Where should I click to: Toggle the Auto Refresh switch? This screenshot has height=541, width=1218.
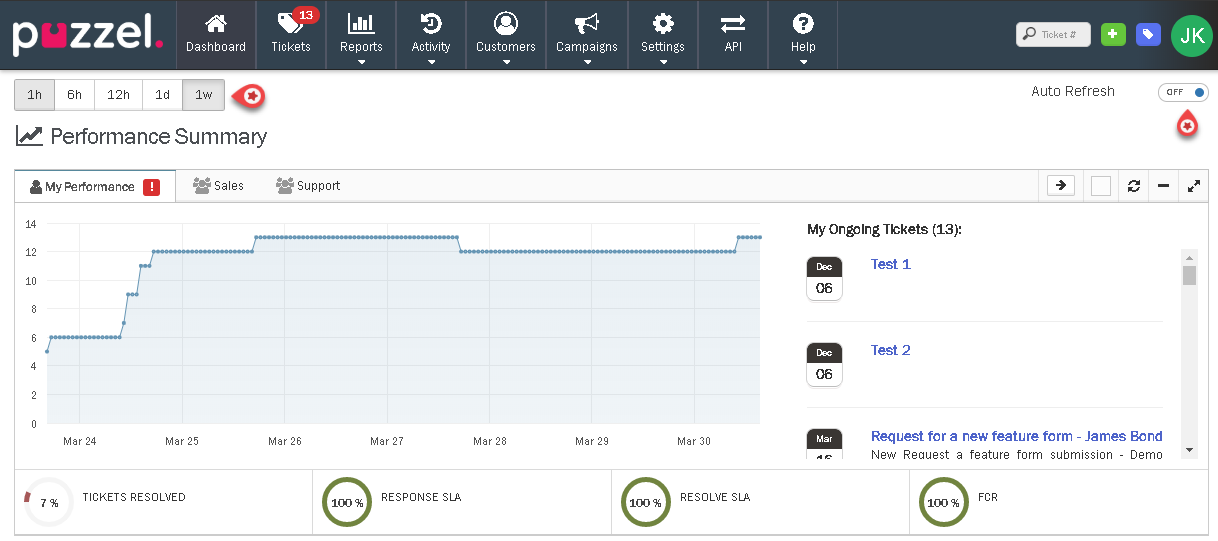click(x=1183, y=92)
